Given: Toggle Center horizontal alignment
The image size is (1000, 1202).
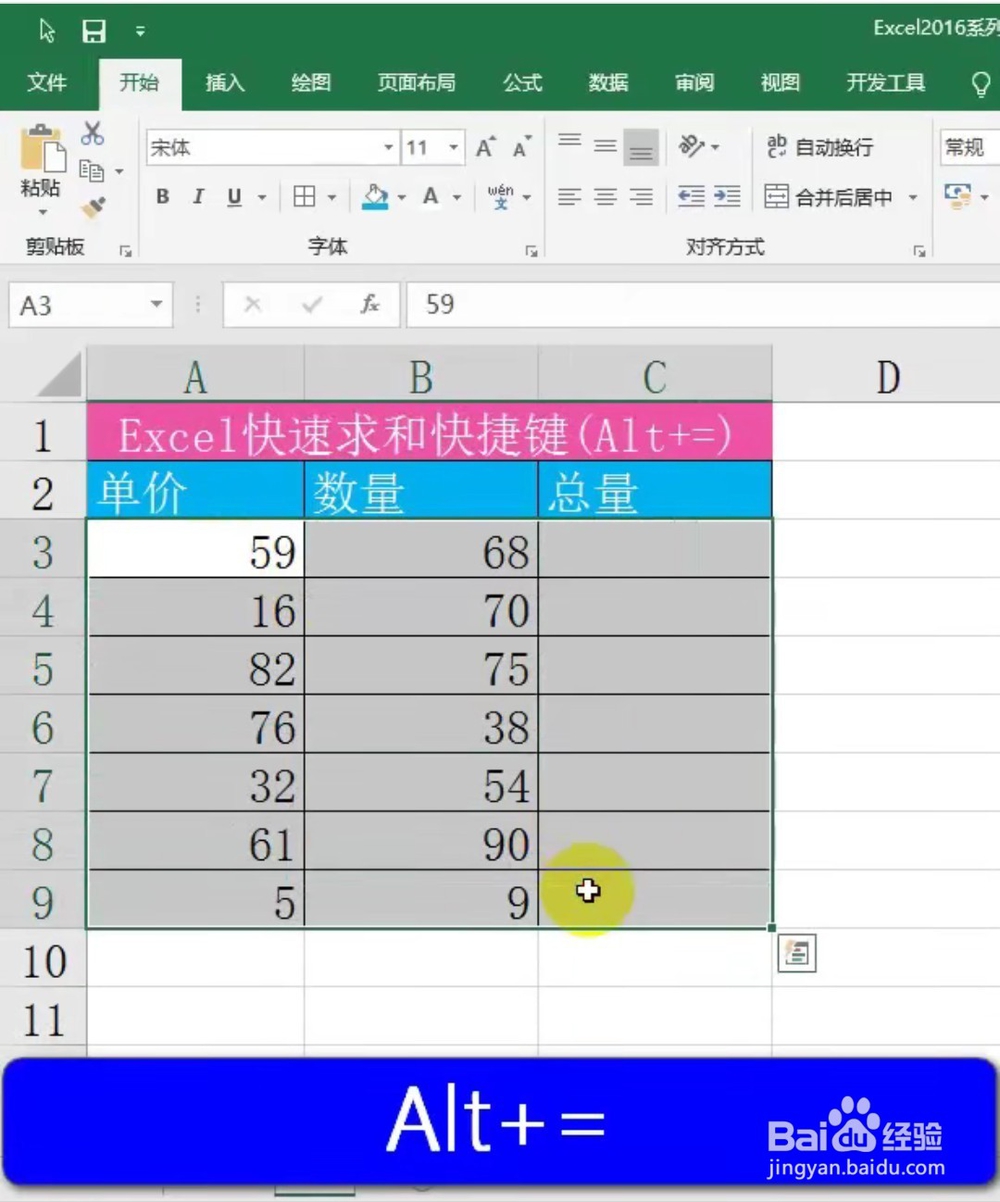Looking at the screenshot, I should click(x=605, y=197).
